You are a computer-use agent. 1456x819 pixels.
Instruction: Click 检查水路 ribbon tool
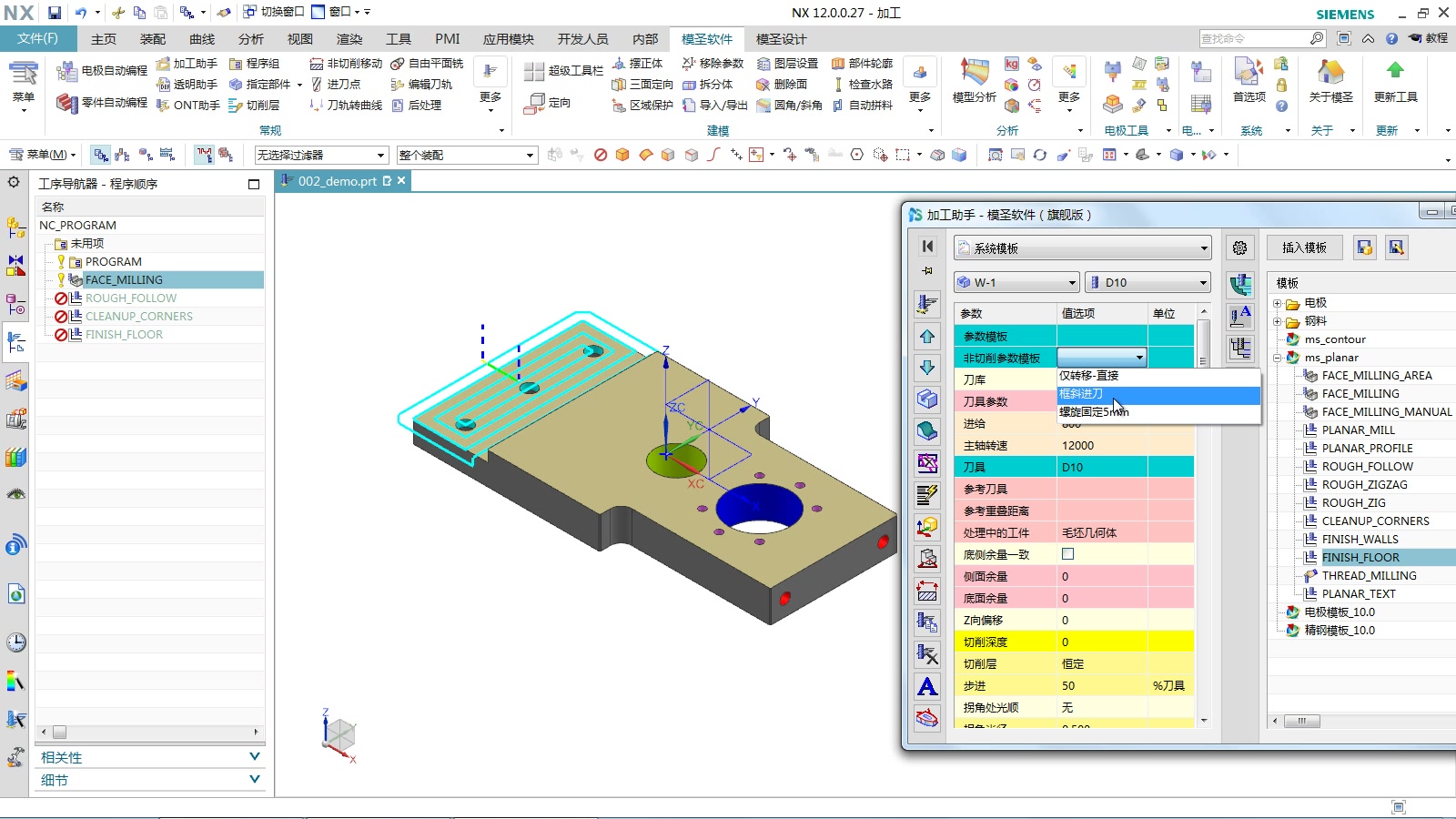(x=863, y=85)
